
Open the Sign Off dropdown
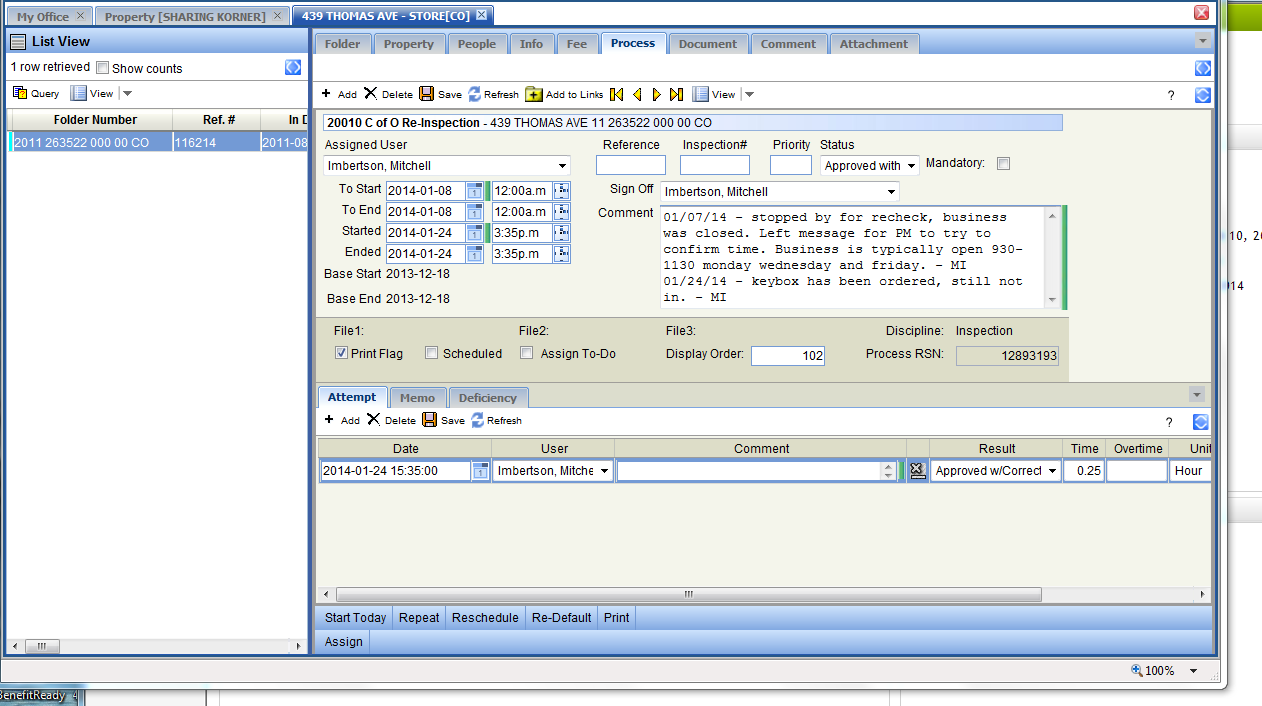click(891, 192)
